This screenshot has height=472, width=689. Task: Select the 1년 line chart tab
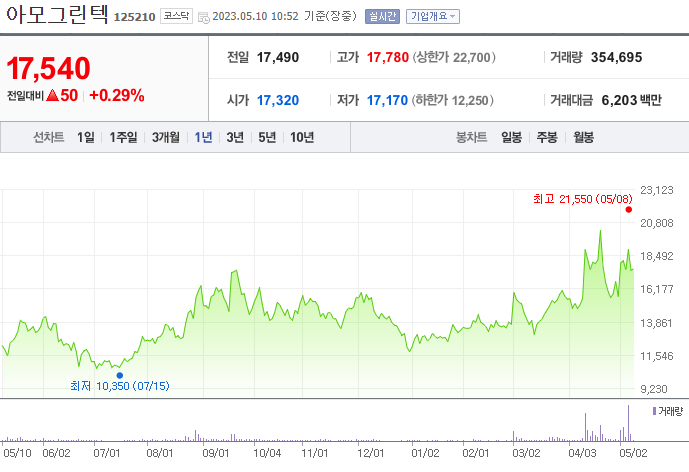click(203, 137)
